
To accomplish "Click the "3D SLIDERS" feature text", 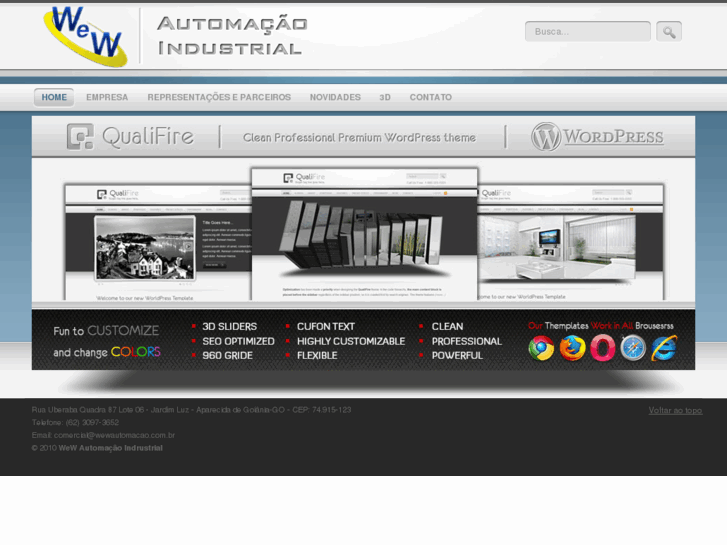I will (x=229, y=327).
